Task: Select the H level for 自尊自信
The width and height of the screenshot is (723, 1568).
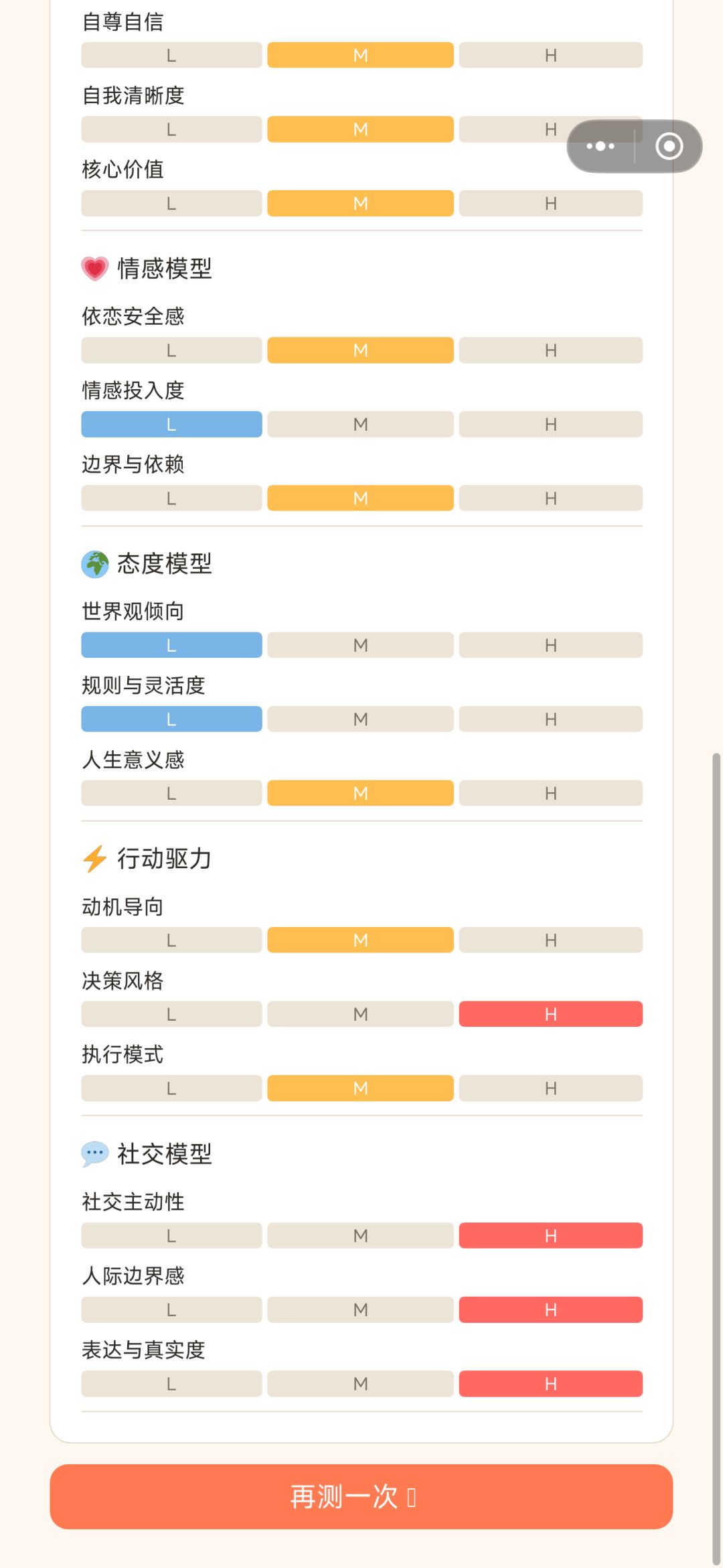Action: point(551,55)
